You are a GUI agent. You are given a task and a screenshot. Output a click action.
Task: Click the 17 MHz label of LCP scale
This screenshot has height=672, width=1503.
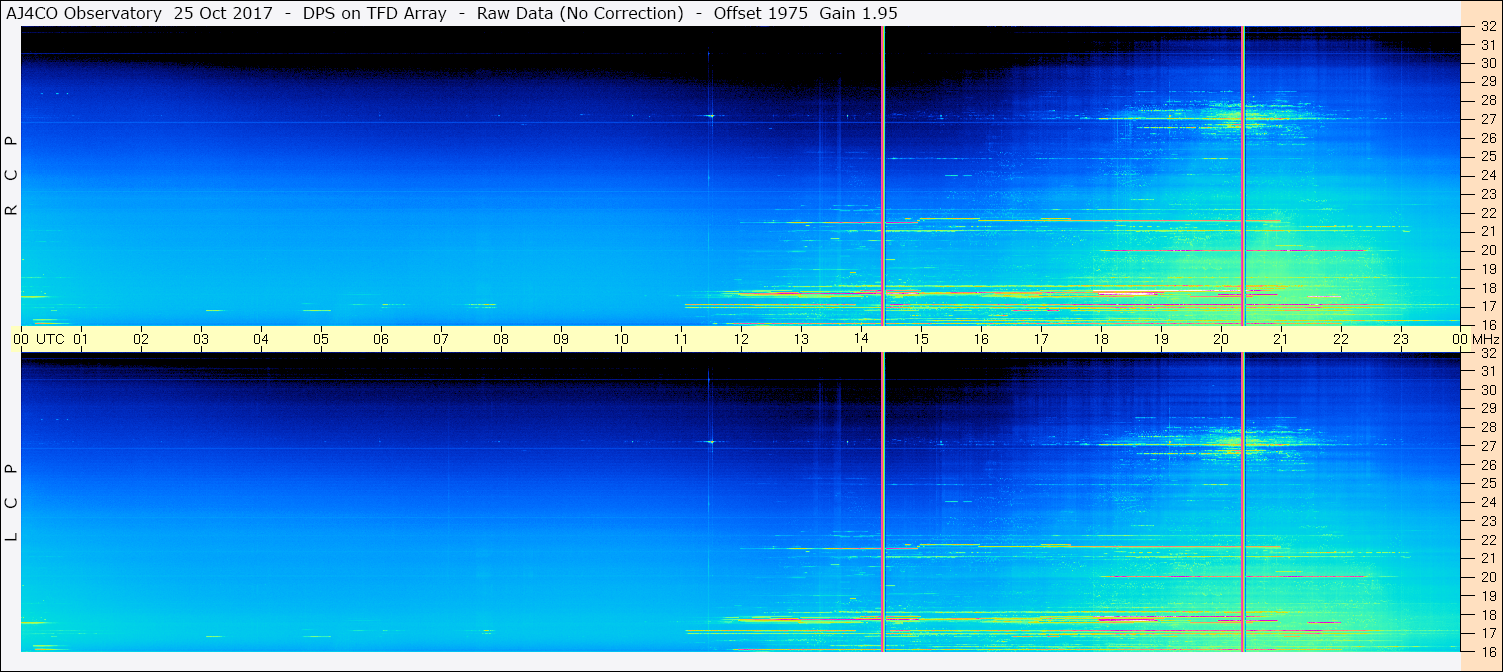(x=1488, y=633)
